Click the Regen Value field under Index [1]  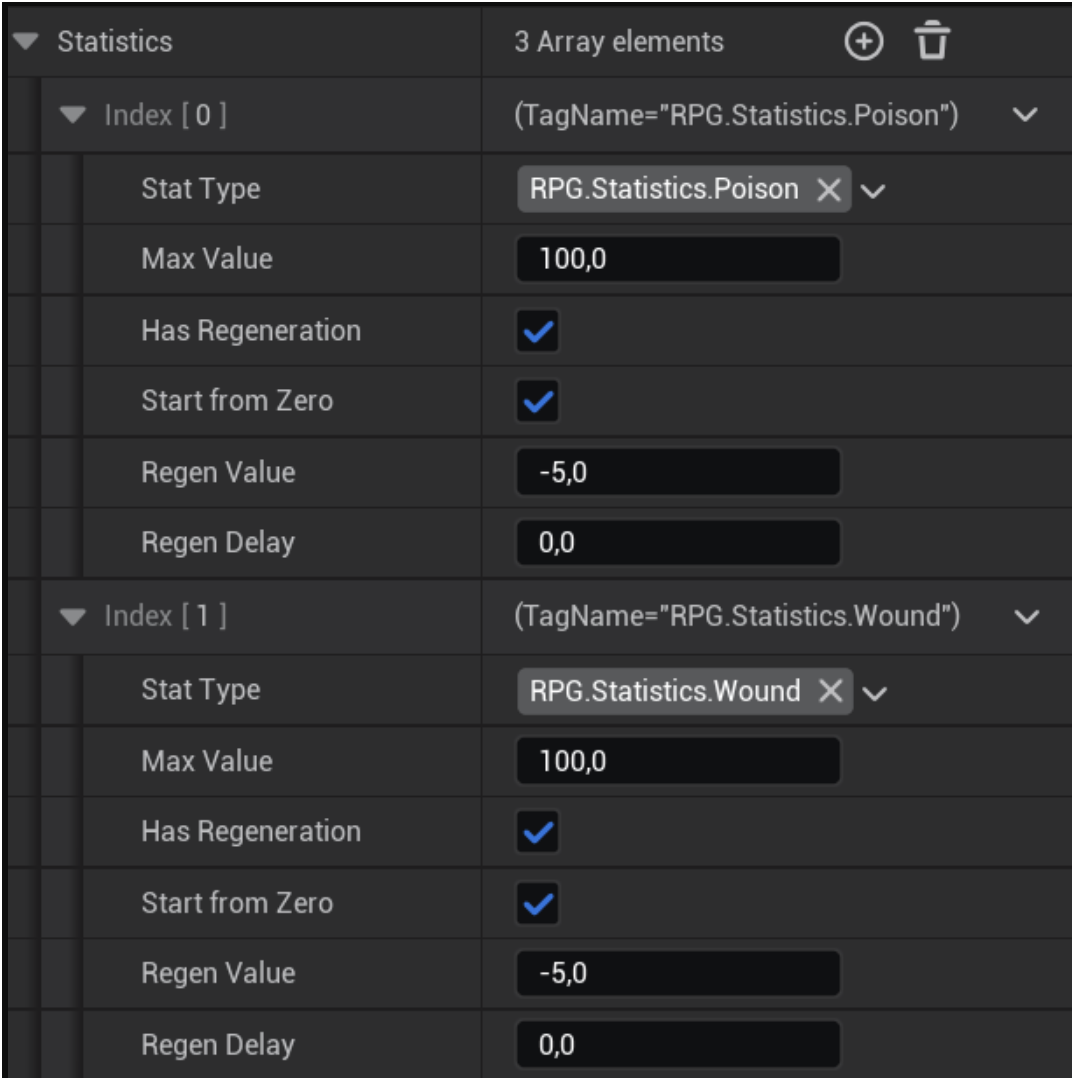[678, 973]
